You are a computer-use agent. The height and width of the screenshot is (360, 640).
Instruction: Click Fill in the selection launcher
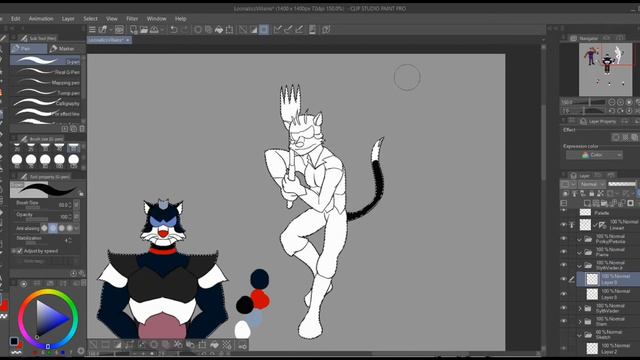point(214,345)
